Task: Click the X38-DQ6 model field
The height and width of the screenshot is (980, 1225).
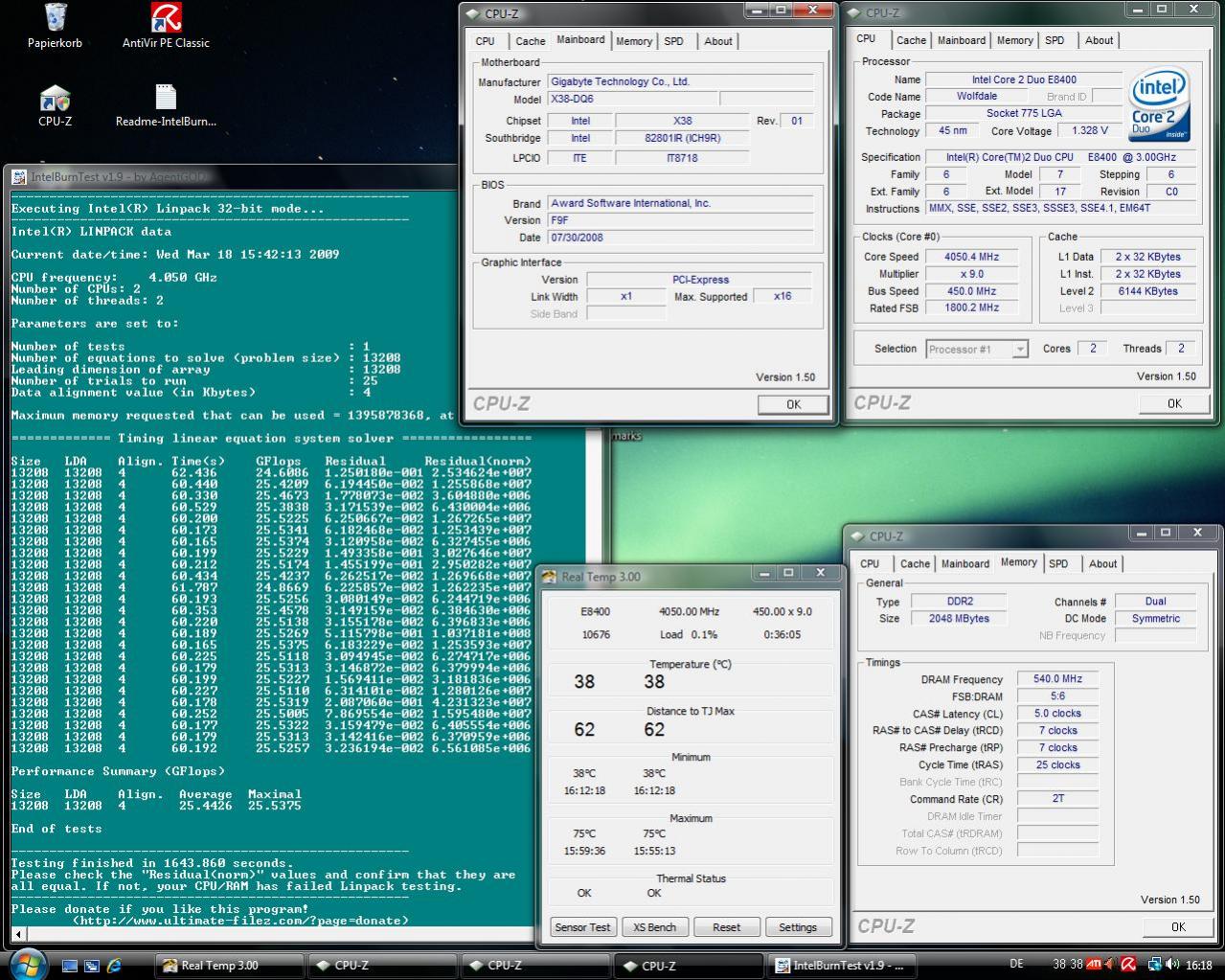Action: point(631,100)
